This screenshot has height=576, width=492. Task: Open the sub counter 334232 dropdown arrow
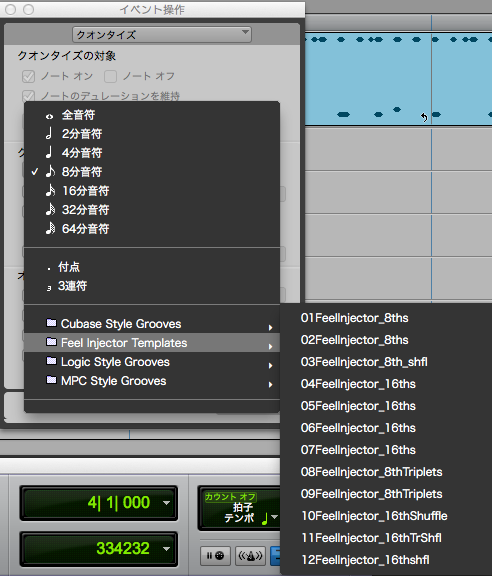pyautogui.click(x=166, y=549)
